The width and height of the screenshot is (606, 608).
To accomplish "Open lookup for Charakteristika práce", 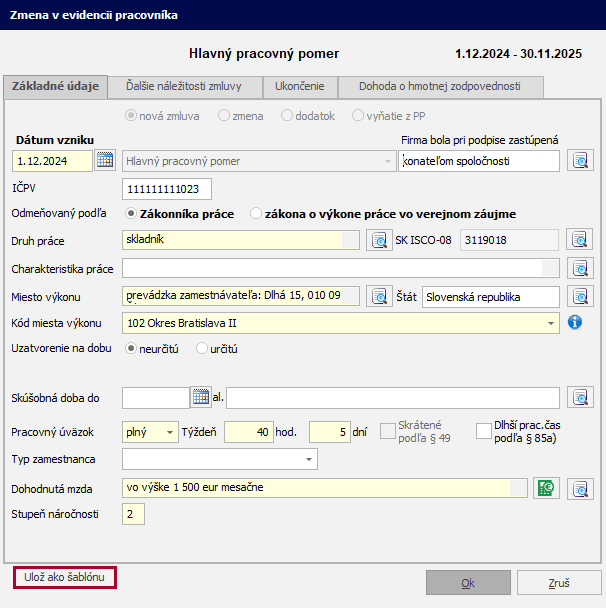I will click(581, 268).
